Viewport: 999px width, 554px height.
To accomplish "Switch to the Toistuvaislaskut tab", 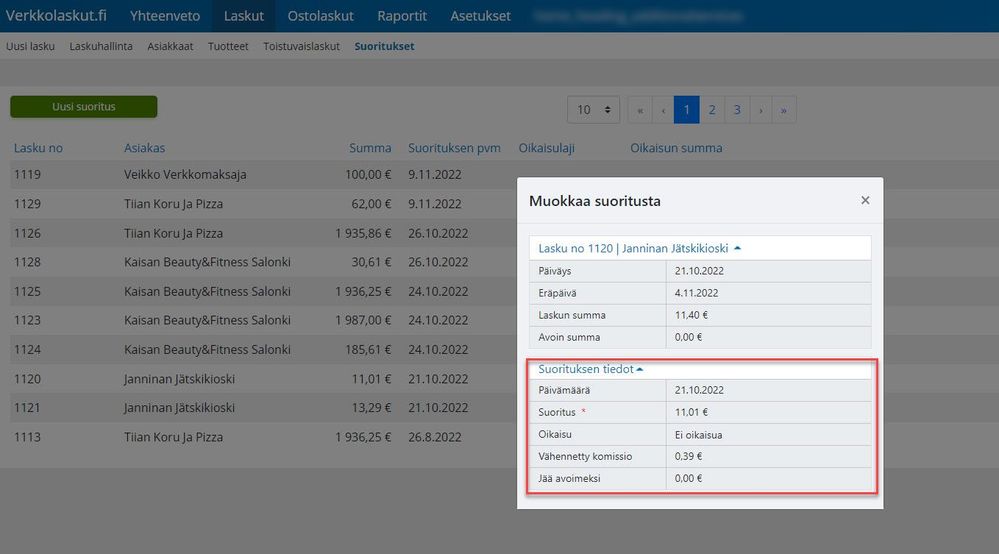I will click(301, 46).
